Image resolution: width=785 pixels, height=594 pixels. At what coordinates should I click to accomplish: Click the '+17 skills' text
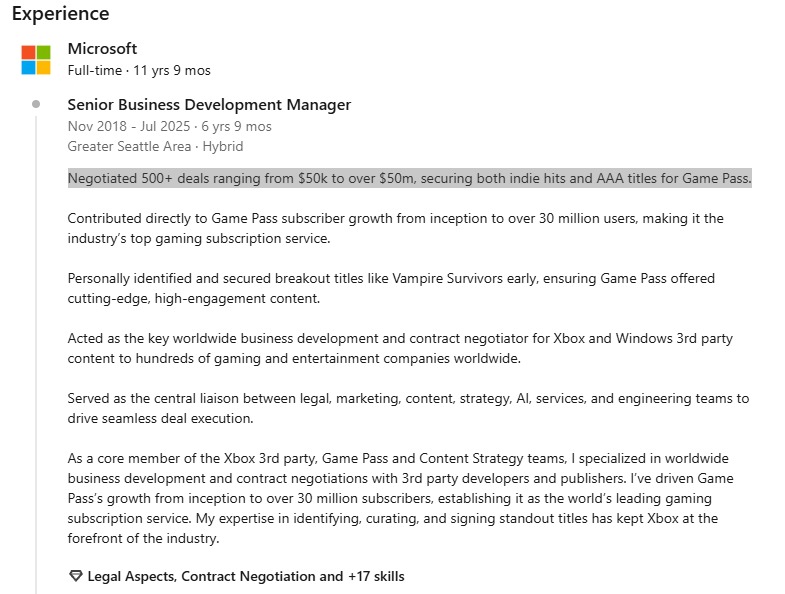(x=376, y=576)
